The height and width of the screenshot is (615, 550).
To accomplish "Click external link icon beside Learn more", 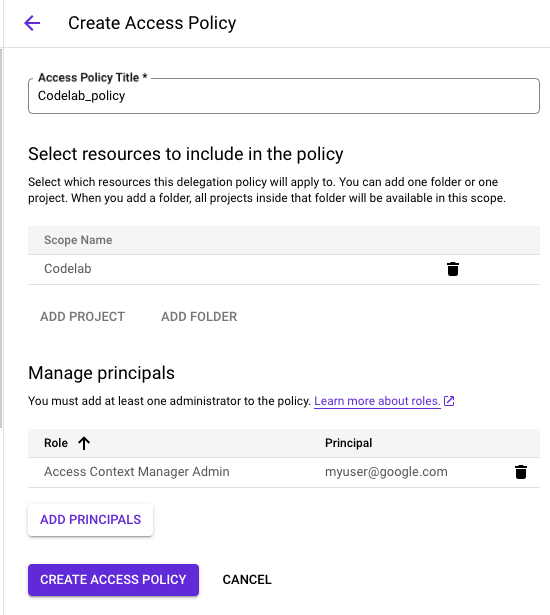I will pyautogui.click(x=449, y=401).
